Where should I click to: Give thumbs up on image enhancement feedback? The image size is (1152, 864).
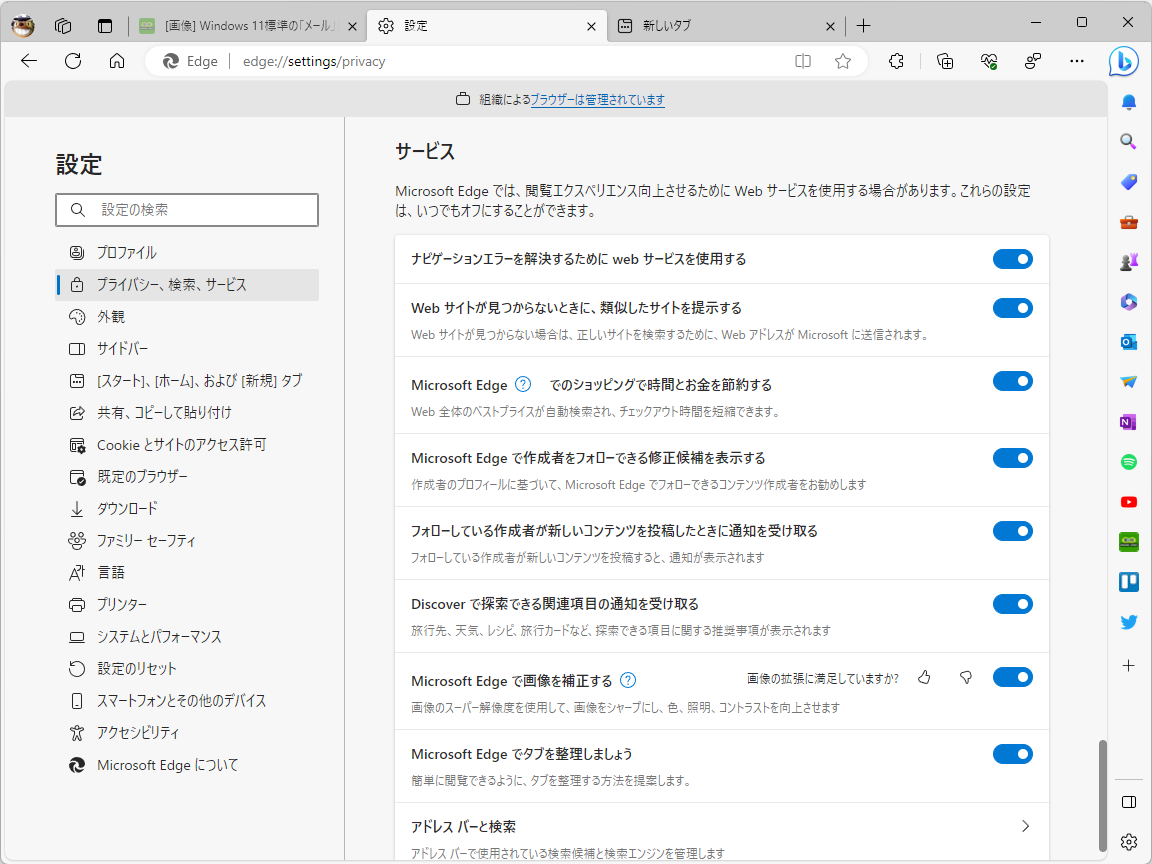[x=923, y=676]
